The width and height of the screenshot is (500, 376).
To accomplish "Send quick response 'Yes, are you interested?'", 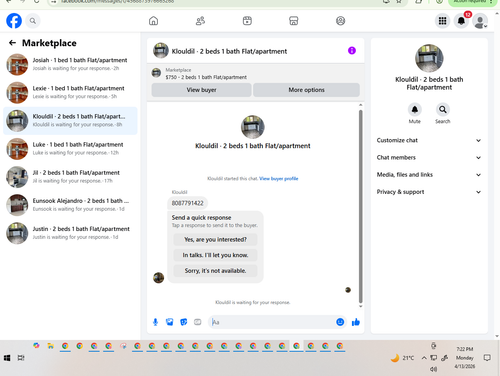I will pyautogui.click(x=215, y=240).
